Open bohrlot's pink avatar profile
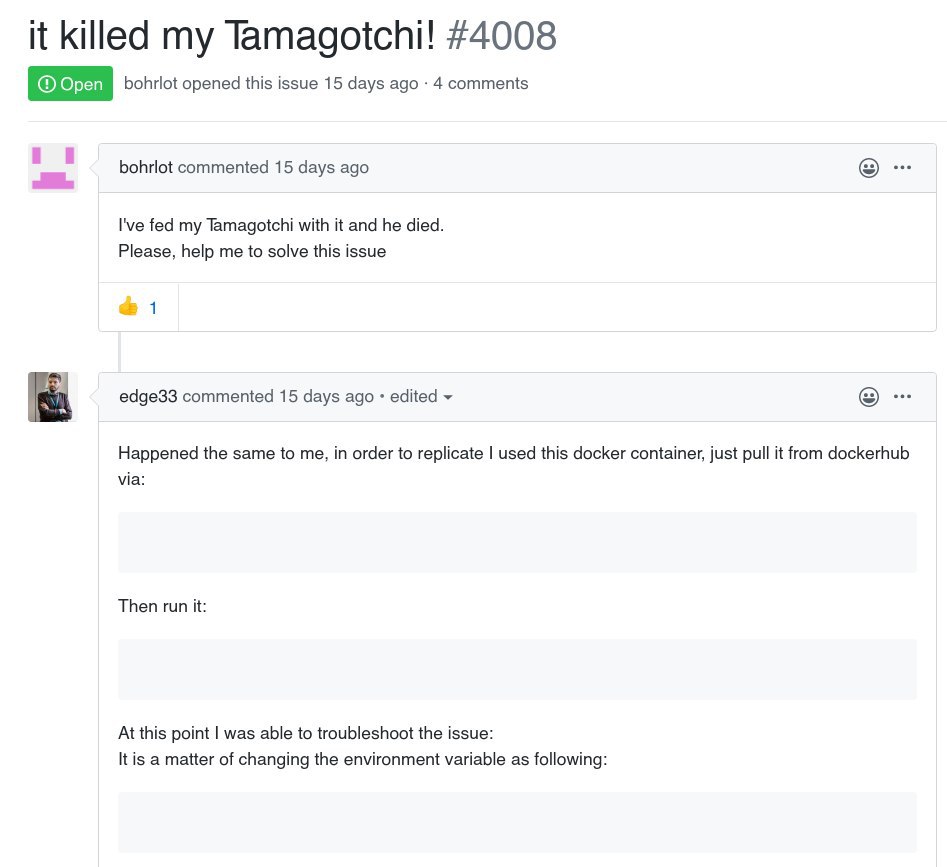The width and height of the screenshot is (947, 867). tap(53, 168)
